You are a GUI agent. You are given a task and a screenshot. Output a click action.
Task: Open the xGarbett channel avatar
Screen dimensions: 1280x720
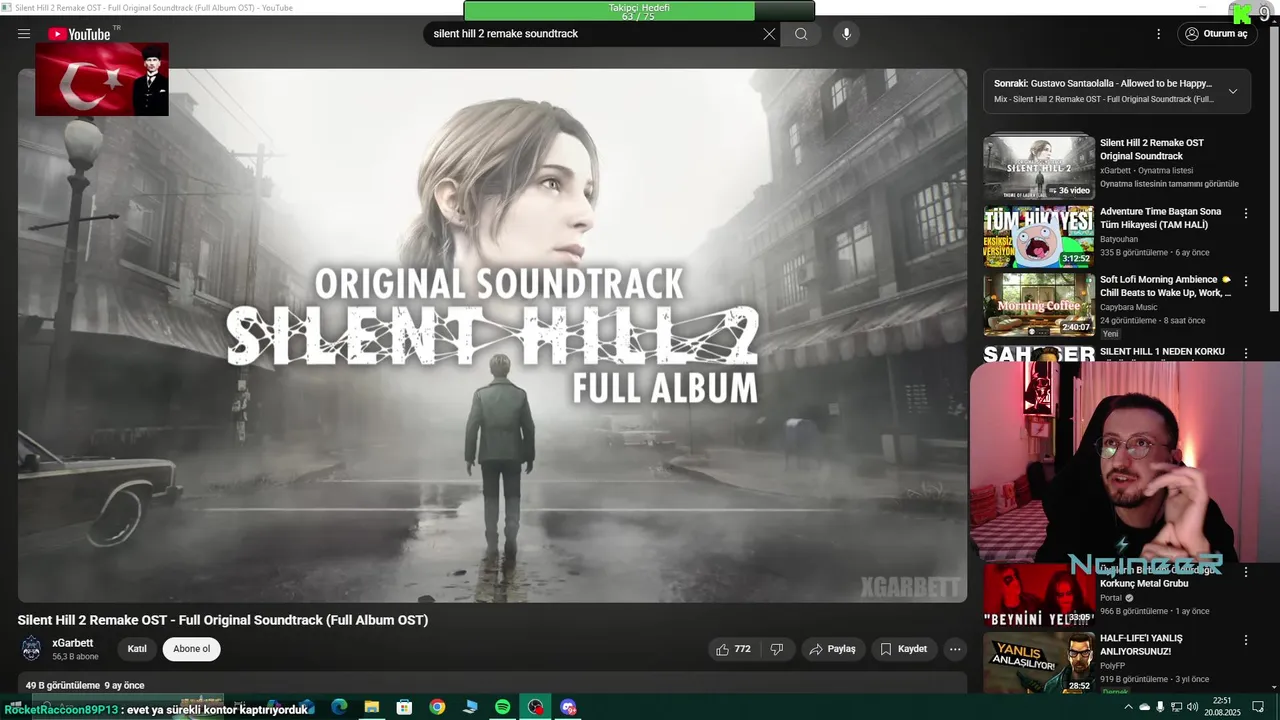(32, 649)
